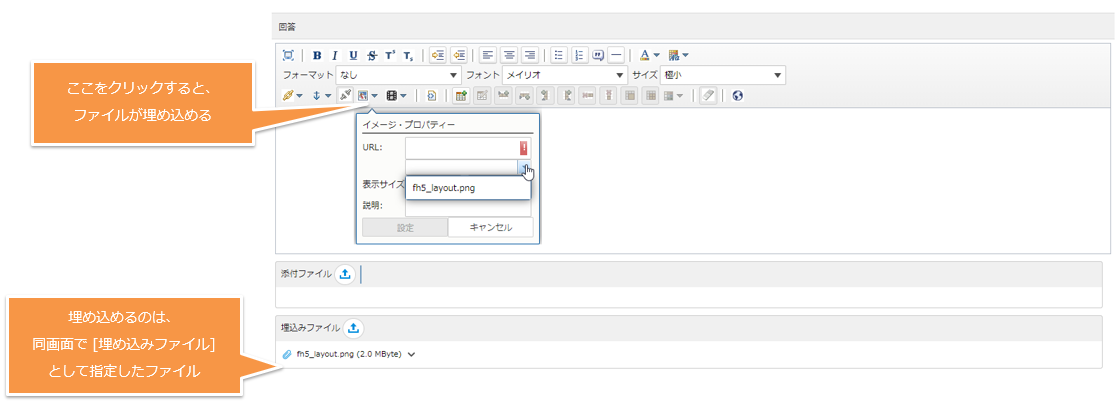Insert a bulleted list
This screenshot has height=402, width=1118.
[x=560, y=55]
